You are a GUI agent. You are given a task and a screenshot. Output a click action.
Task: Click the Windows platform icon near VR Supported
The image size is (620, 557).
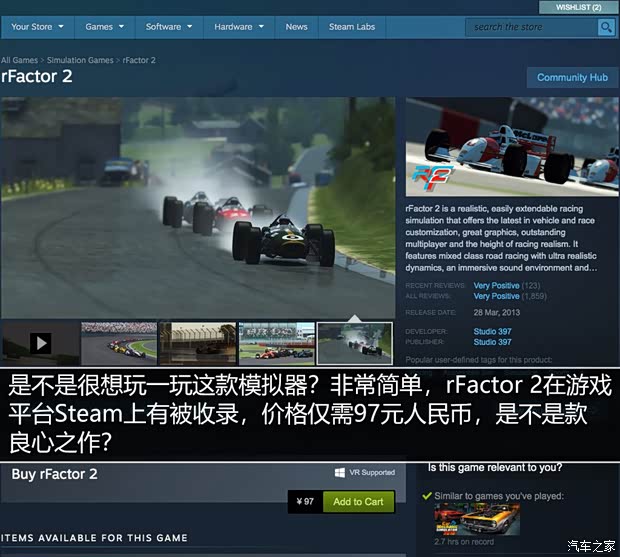[x=340, y=472]
